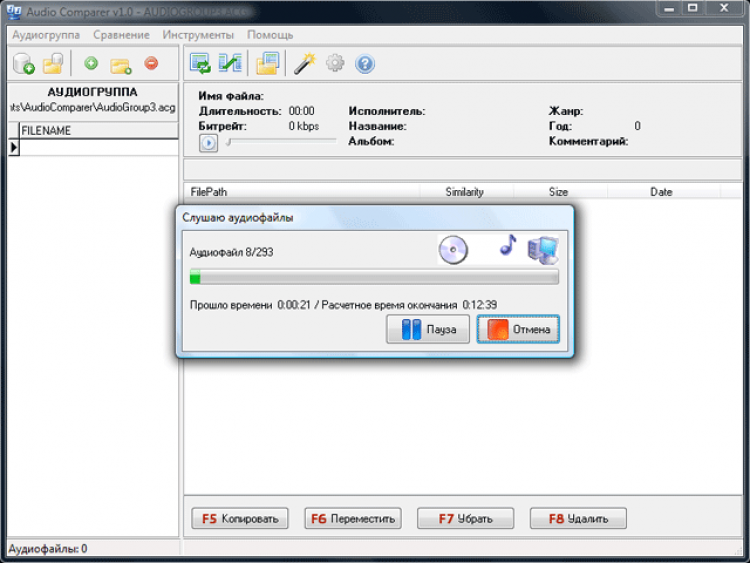Click the Аудиофайл 8/293 progress label
The height and width of the screenshot is (563, 750).
pyautogui.click(x=232, y=252)
